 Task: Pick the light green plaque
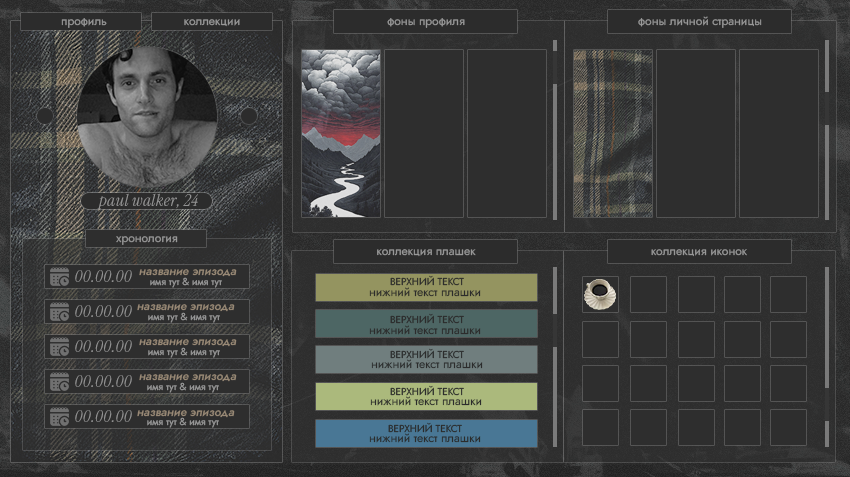coord(426,396)
